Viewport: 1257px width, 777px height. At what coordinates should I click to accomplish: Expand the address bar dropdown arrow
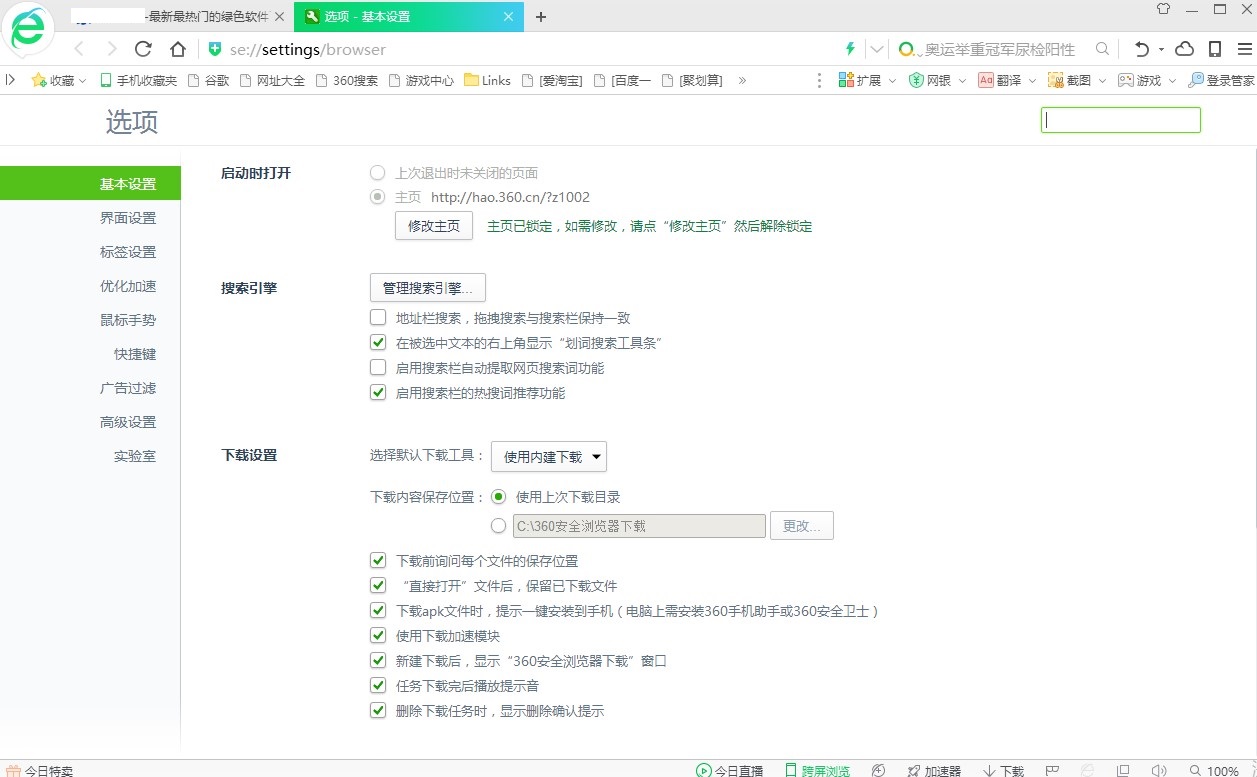pyautogui.click(x=877, y=49)
